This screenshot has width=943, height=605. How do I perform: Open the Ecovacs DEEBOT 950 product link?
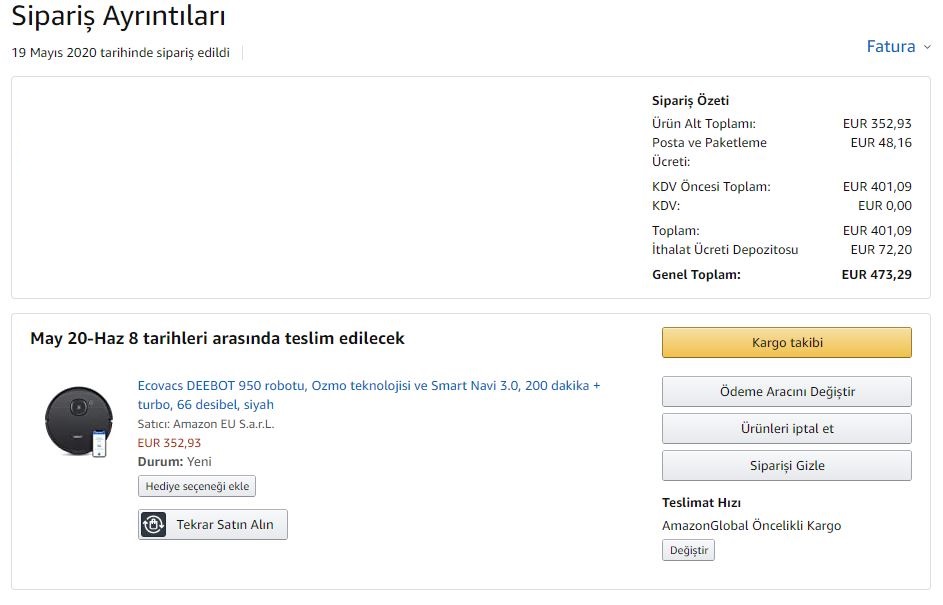pos(369,395)
